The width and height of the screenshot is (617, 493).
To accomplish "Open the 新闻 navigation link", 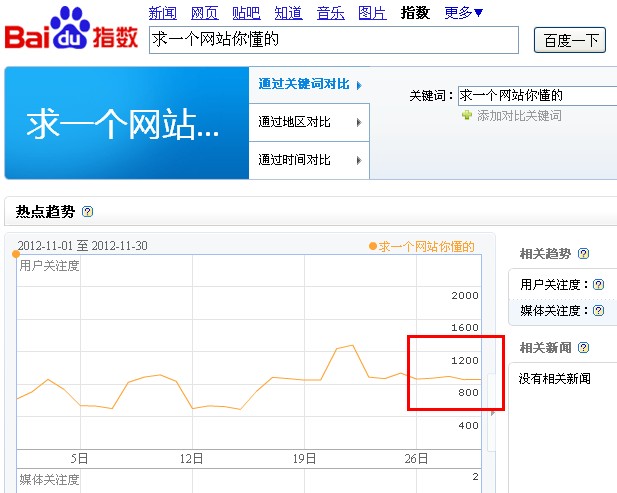I will [x=162, y=13].
